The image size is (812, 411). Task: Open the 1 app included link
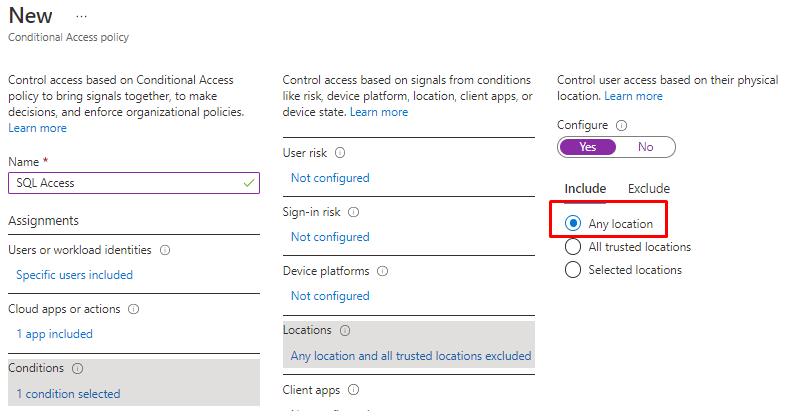(54, 334)
